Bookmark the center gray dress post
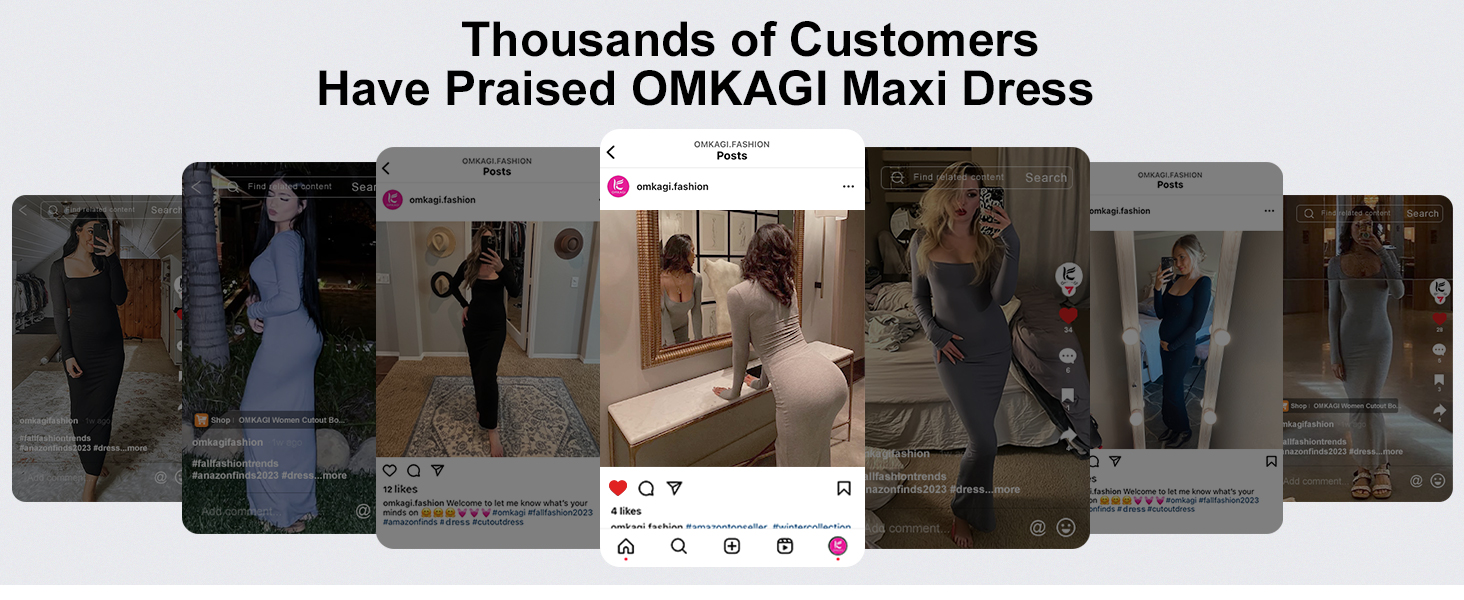Viewport: 1464px width, 600px height. 844,488
